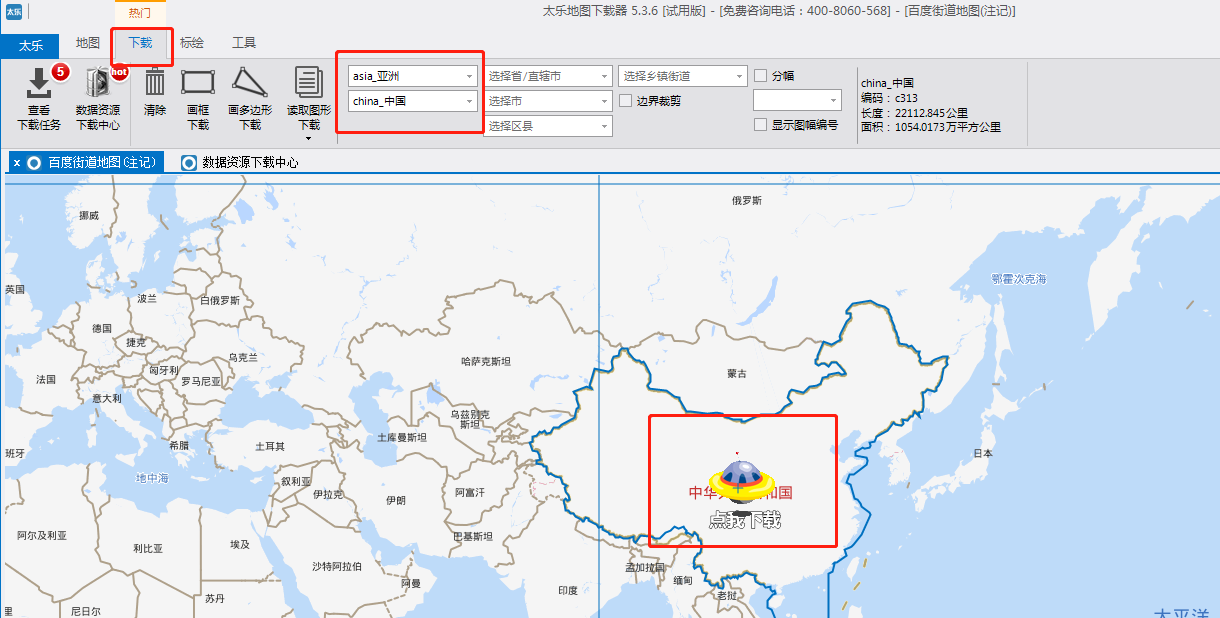Select the 画框下载 rectangle tool
Screen dimensions: 1220x618
198,82
